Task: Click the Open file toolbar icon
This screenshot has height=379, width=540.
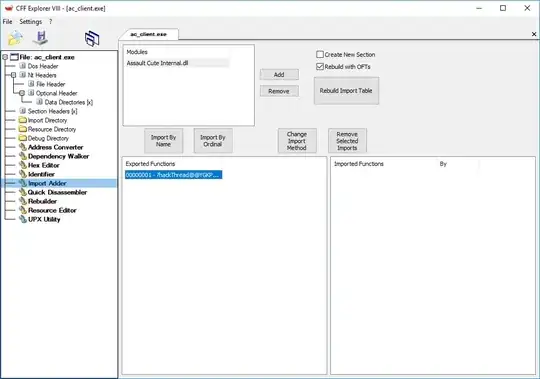Action: pos(15,38)
